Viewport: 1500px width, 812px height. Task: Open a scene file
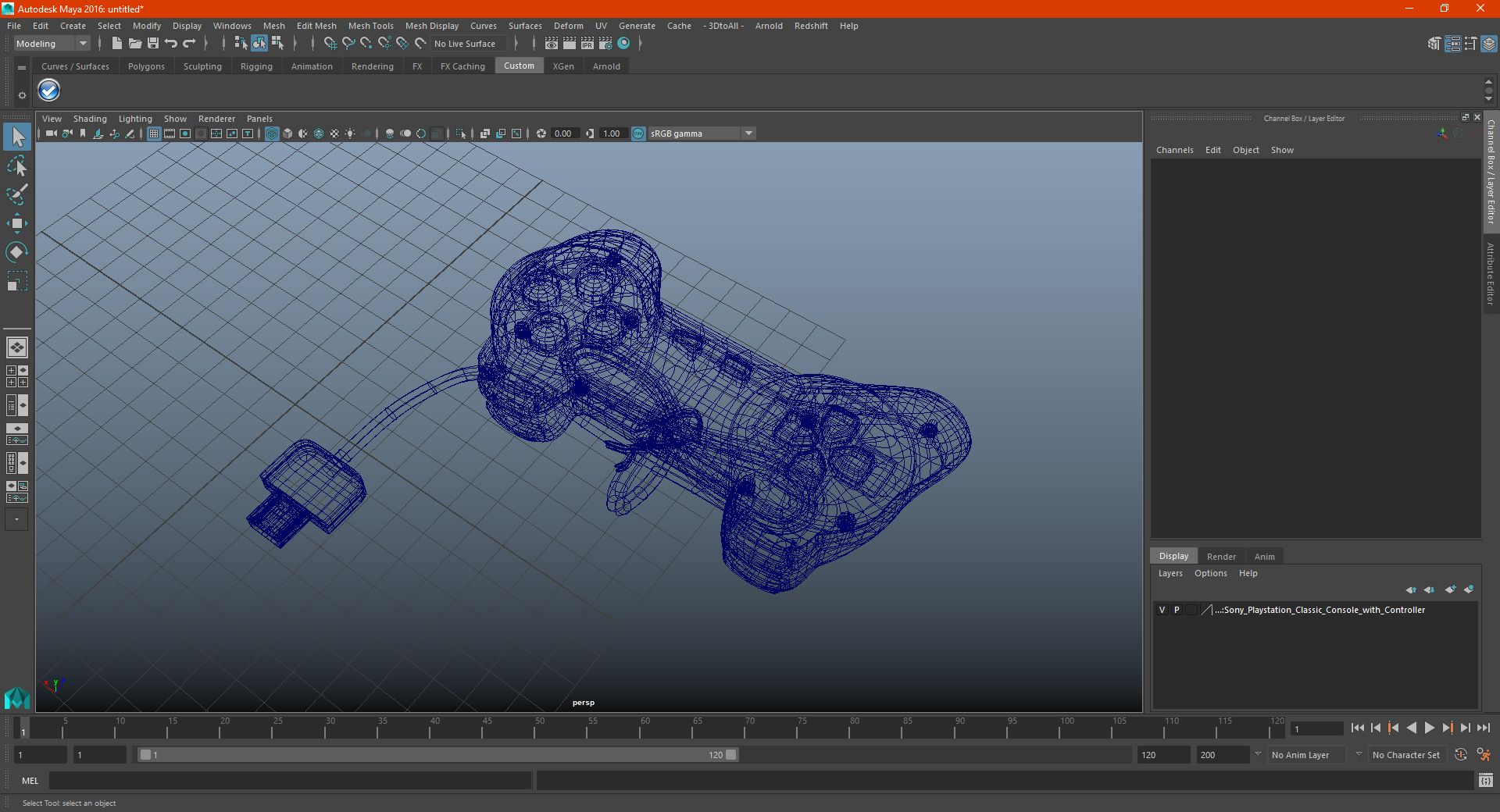tap(134, 44)
